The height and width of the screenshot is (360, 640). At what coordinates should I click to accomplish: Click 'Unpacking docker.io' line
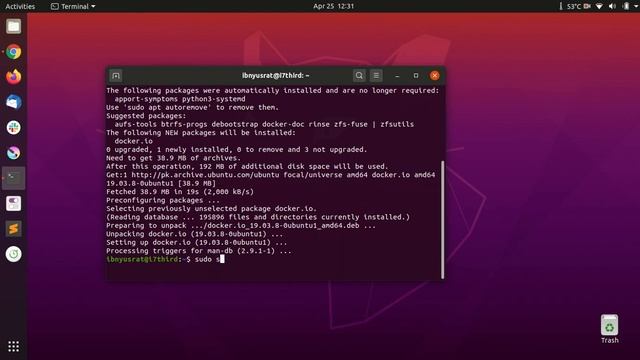[195, 234]
